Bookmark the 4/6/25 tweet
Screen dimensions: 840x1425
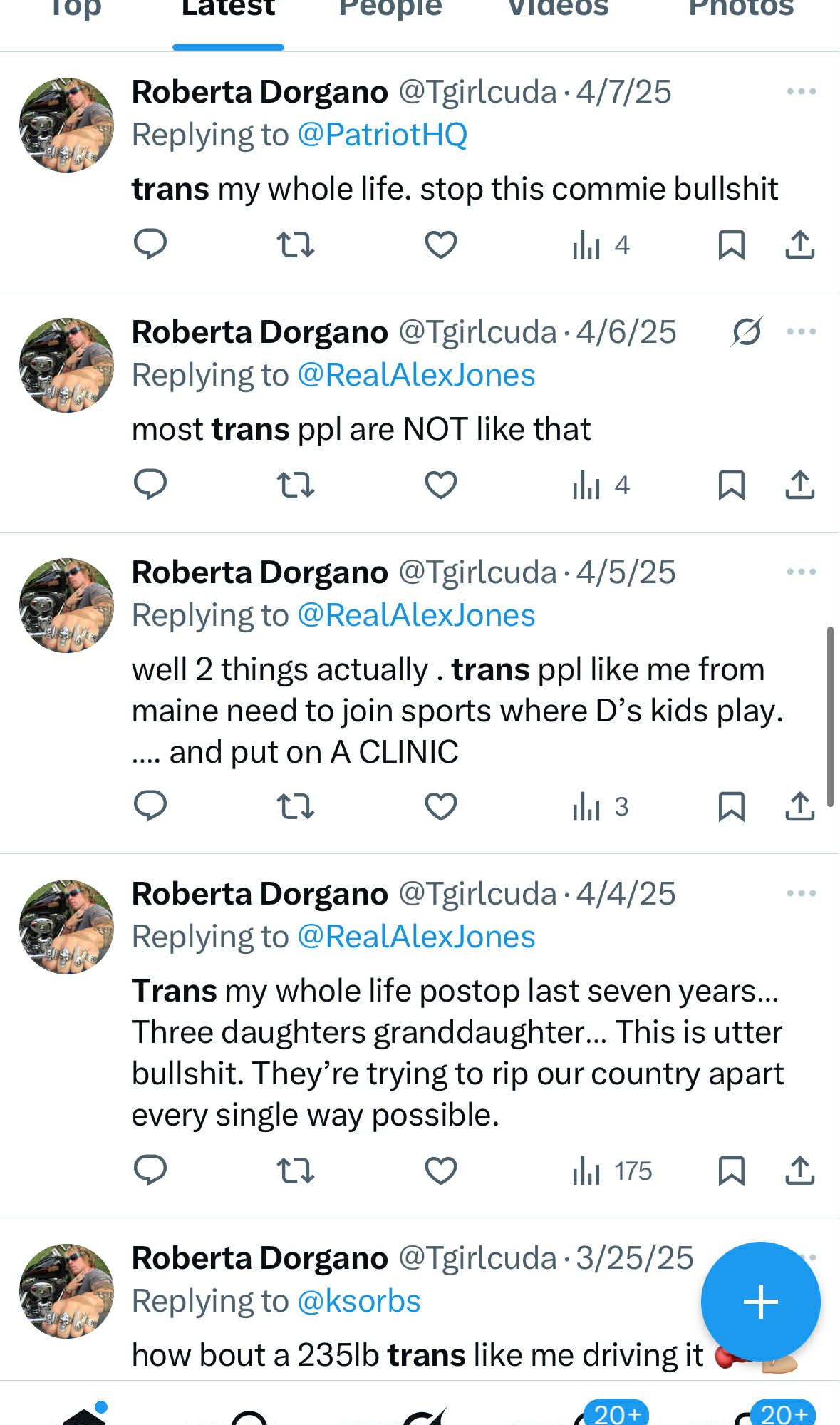pyautogui.click(x=731, y=485)
